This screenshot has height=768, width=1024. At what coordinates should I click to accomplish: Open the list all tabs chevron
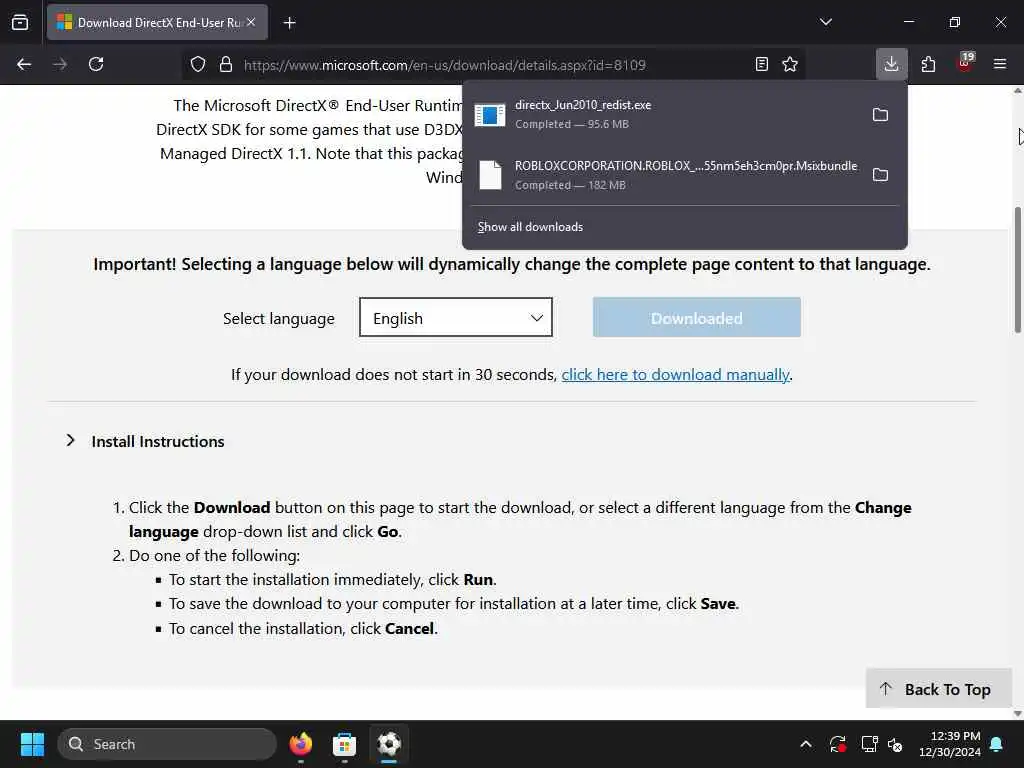point(825,22)
